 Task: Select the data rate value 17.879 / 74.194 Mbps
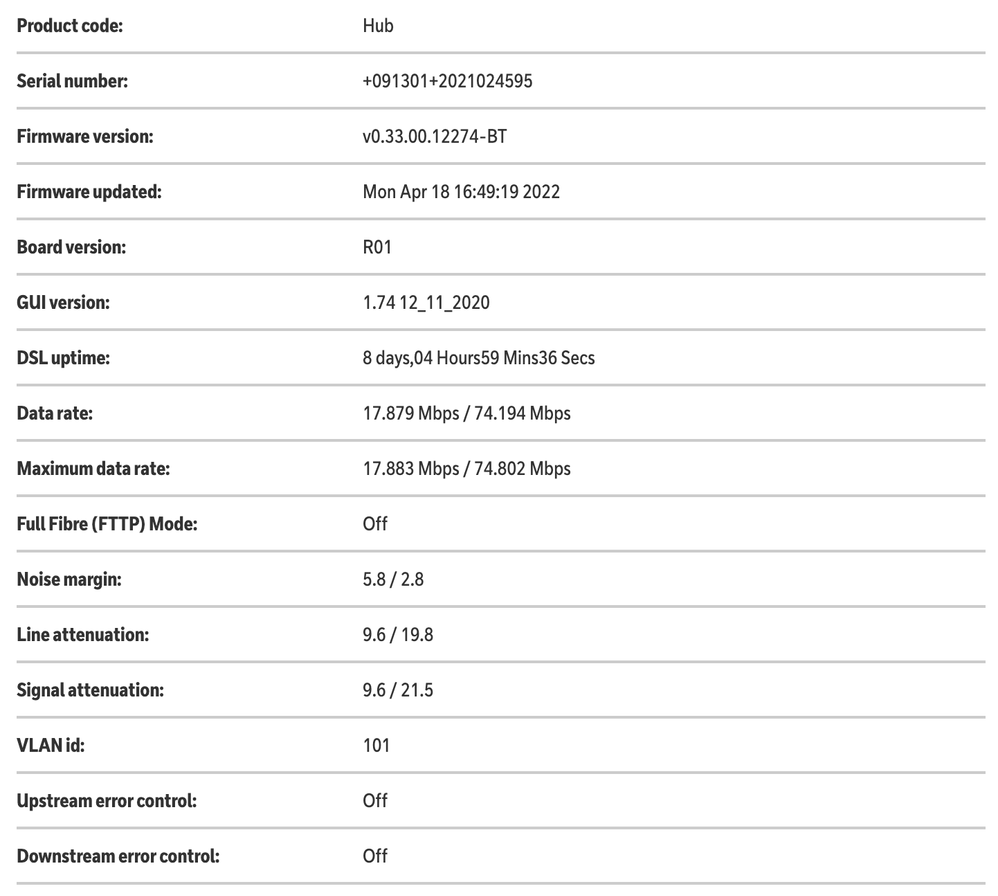[x=467, y=412]
